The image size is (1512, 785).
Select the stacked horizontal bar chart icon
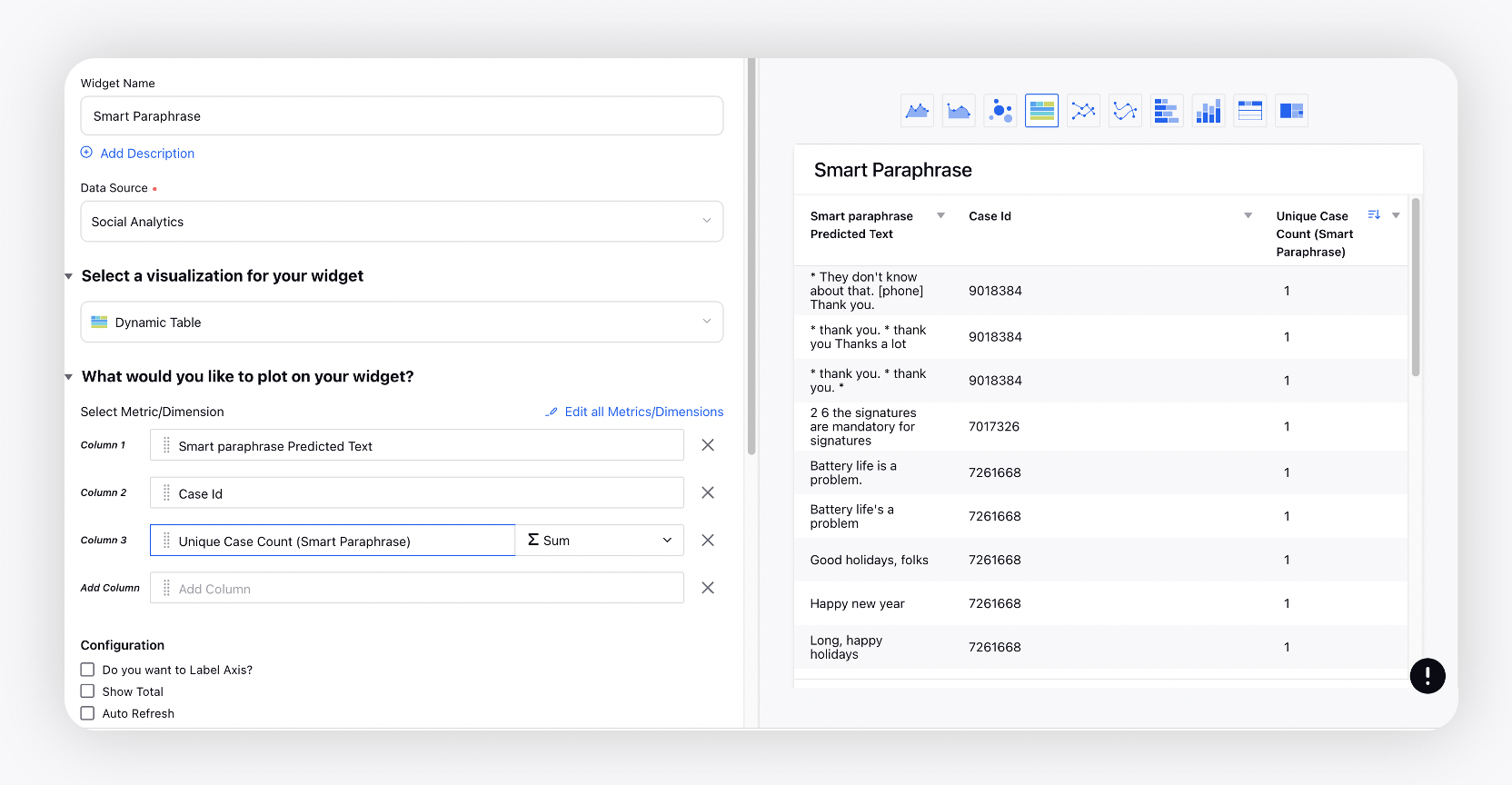[1167, 111]
